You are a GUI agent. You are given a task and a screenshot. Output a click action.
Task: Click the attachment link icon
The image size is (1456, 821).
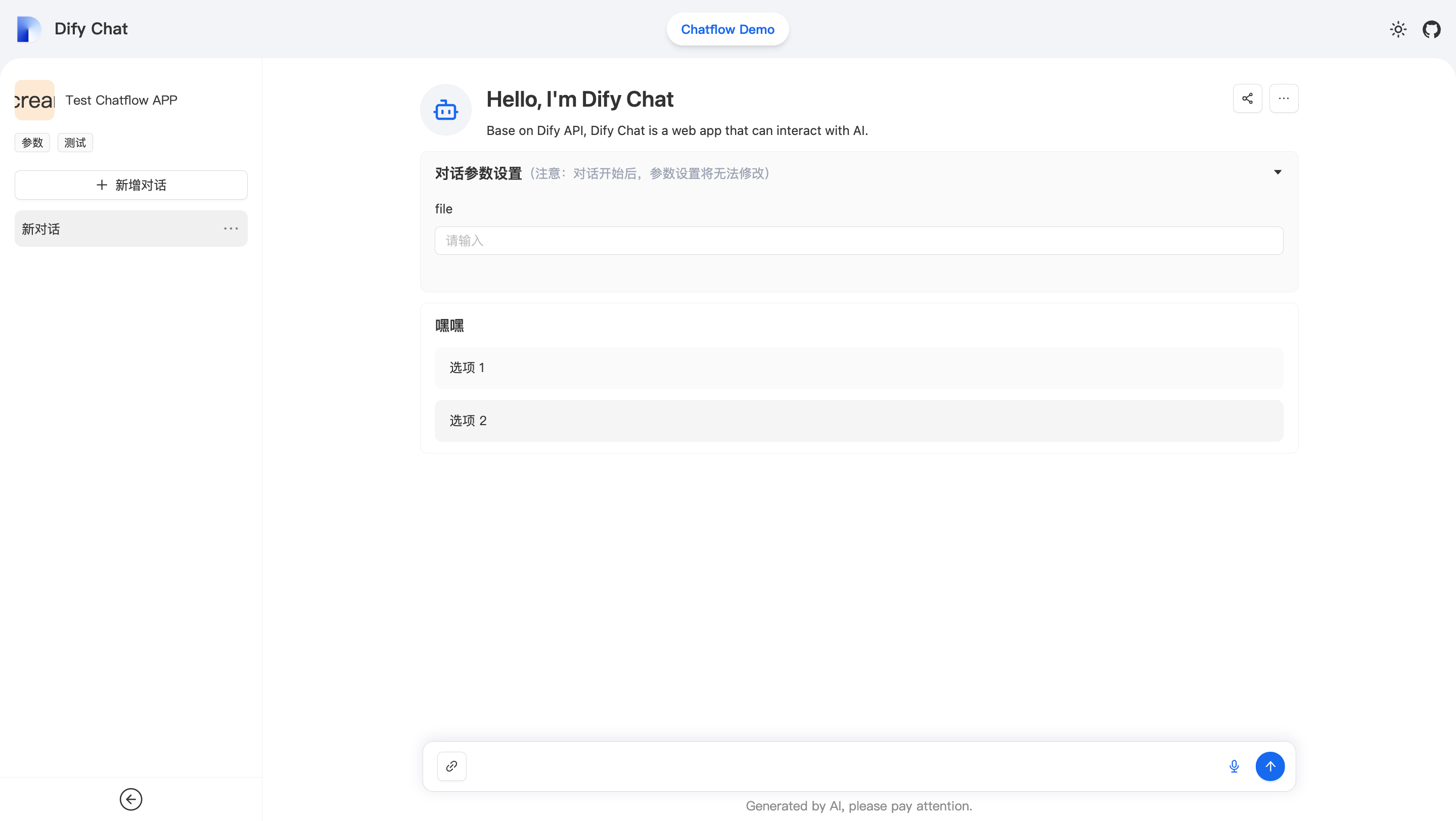click(x=451, y=766)
